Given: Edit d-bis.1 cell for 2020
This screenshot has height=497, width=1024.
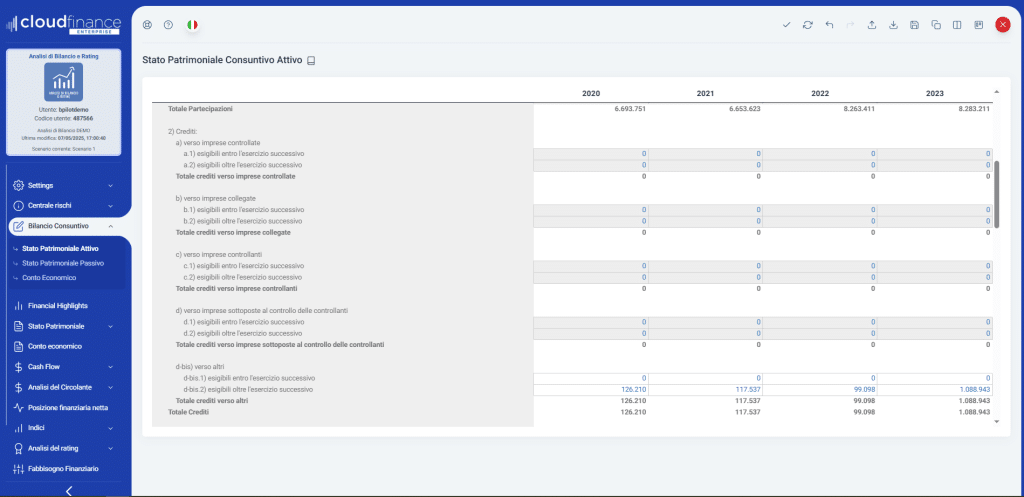Looking at the screenshot, I should tap(591, 378).
